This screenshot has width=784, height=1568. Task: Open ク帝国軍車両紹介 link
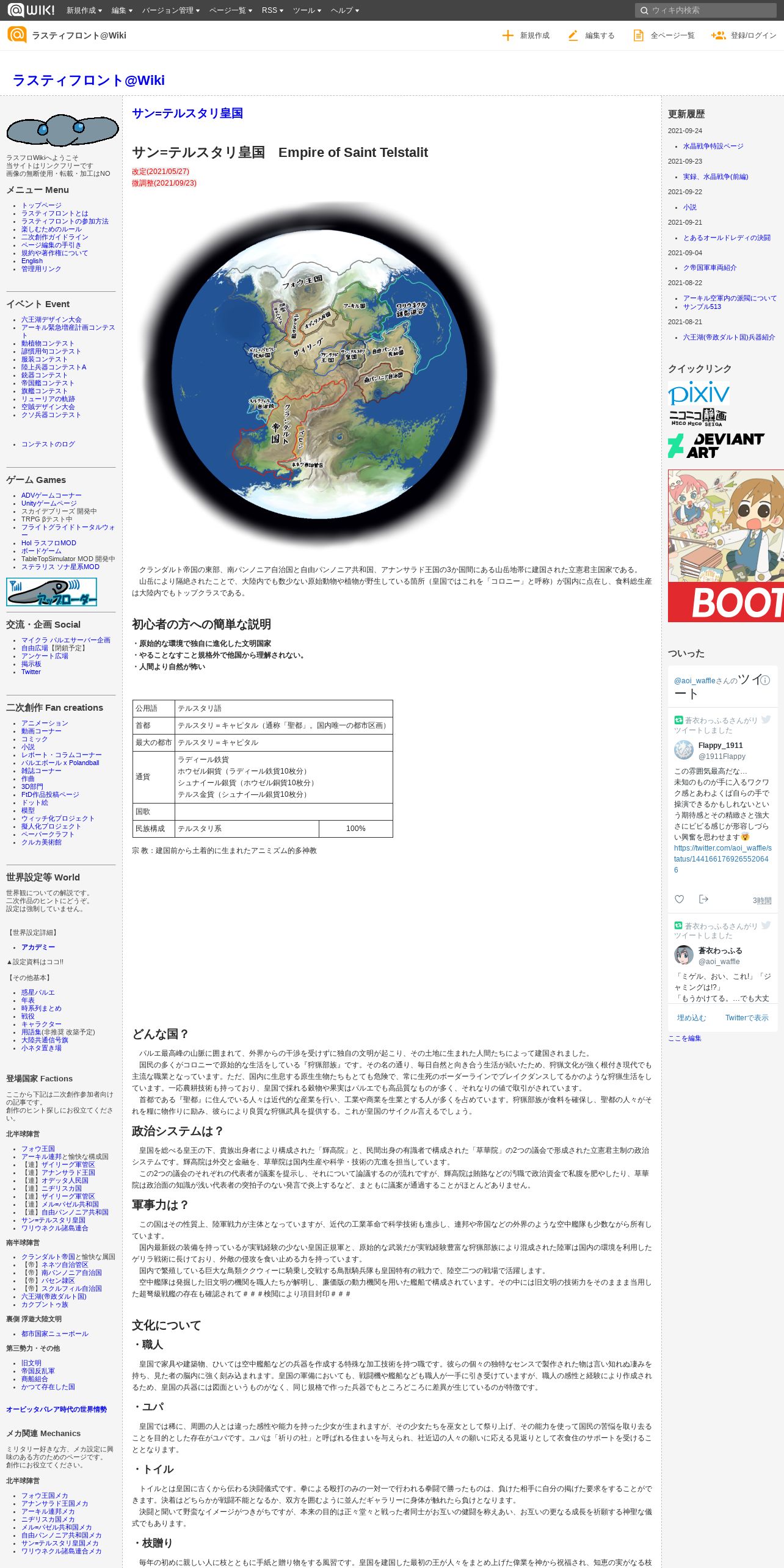click(710, 267)
